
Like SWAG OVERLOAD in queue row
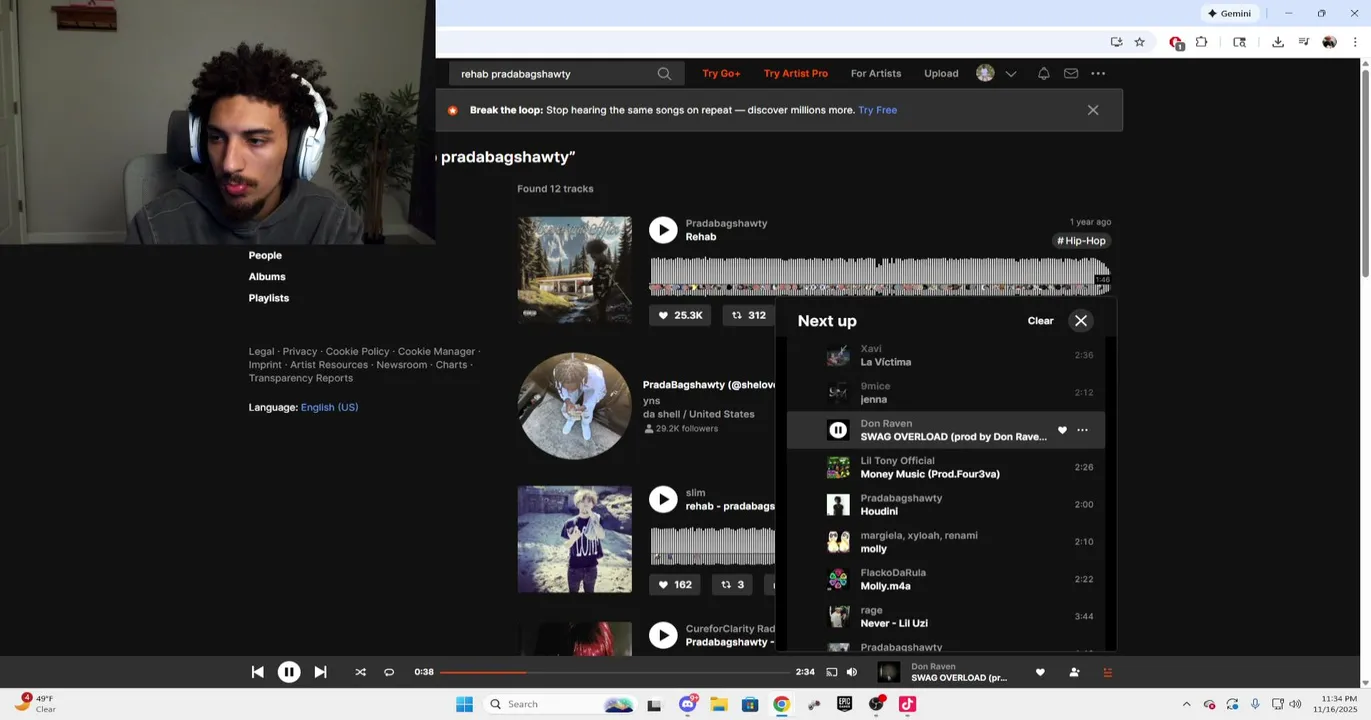1062,430
